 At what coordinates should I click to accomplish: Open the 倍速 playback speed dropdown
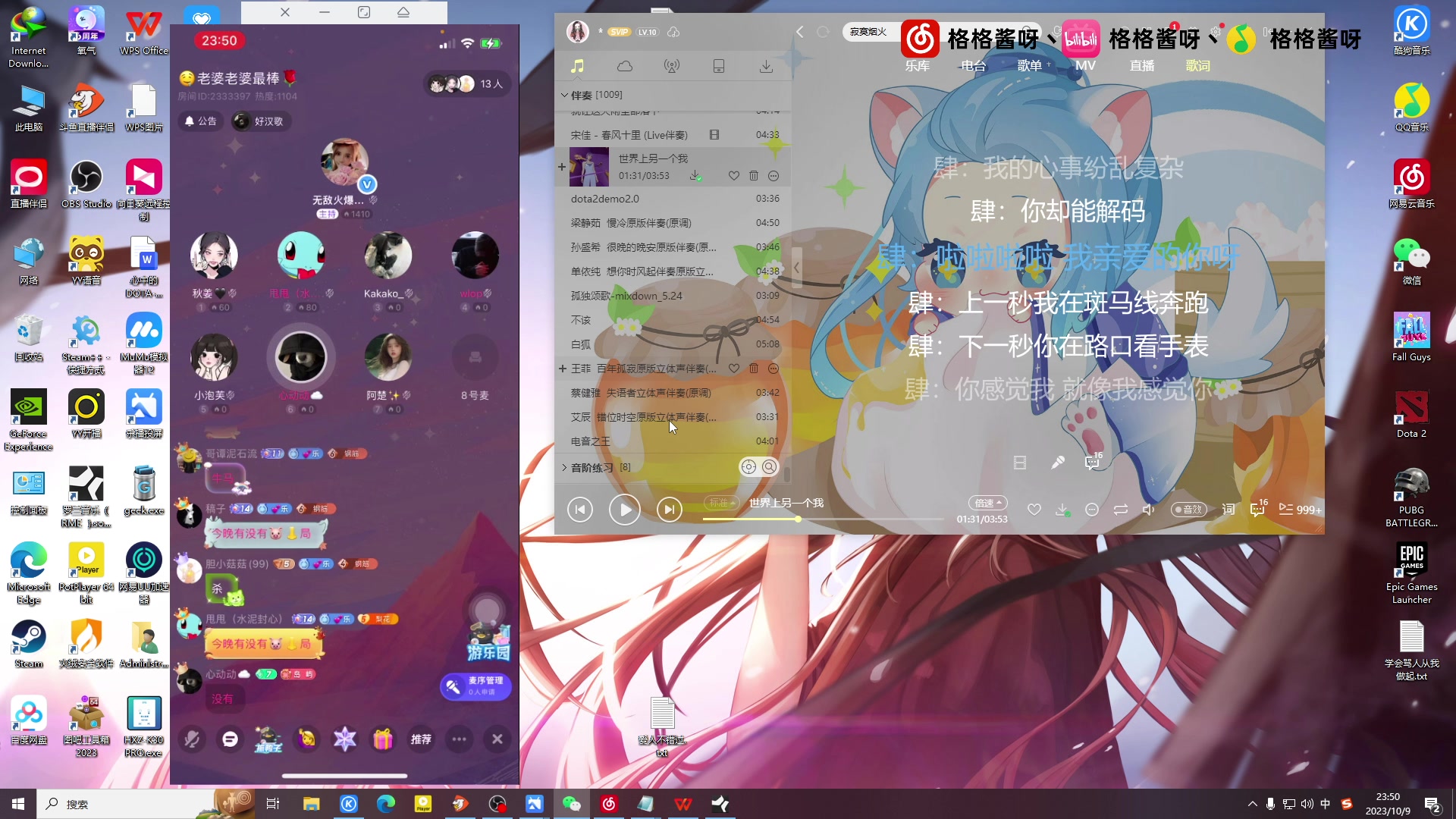(x=987, y=503)
